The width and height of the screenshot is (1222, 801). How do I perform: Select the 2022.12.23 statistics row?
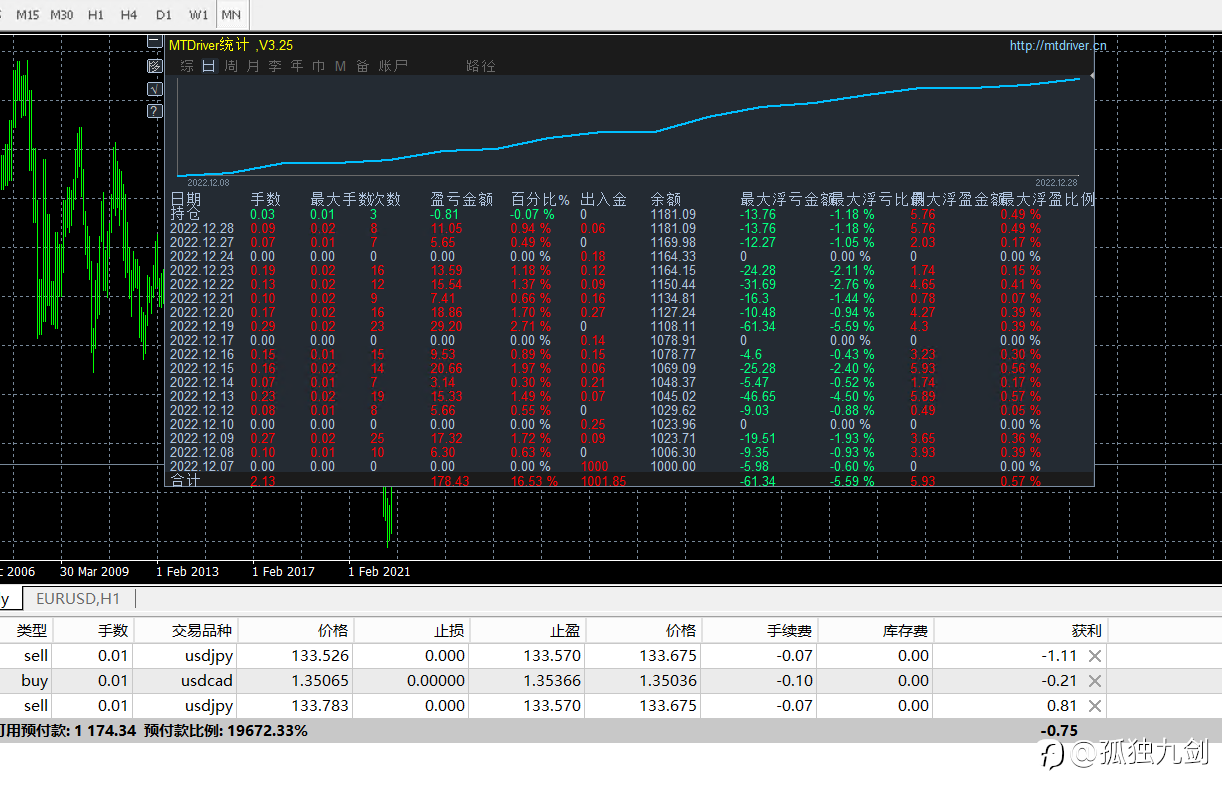coord(631,270)
